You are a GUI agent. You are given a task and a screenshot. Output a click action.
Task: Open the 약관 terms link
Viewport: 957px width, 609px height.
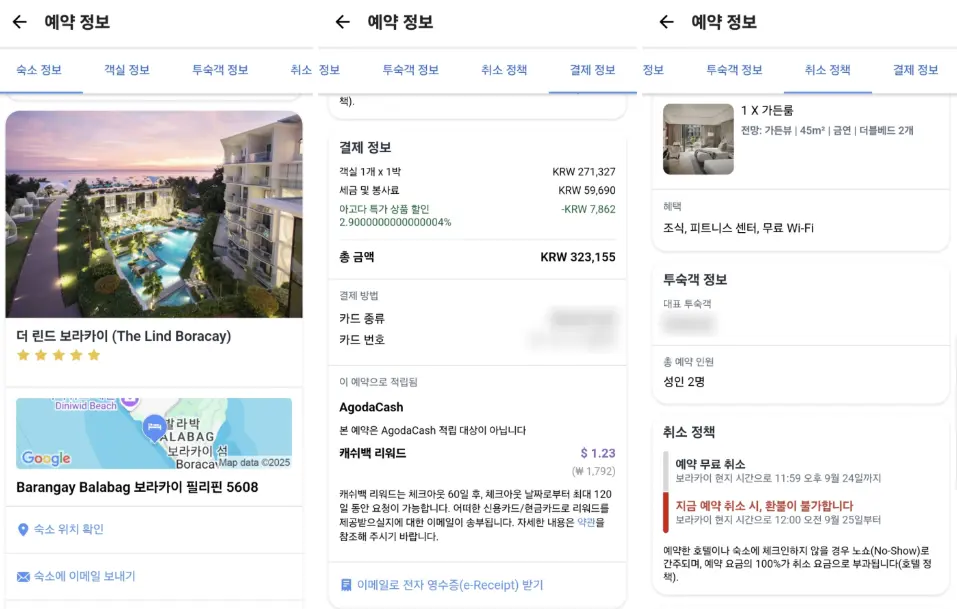tap(586, 522)
